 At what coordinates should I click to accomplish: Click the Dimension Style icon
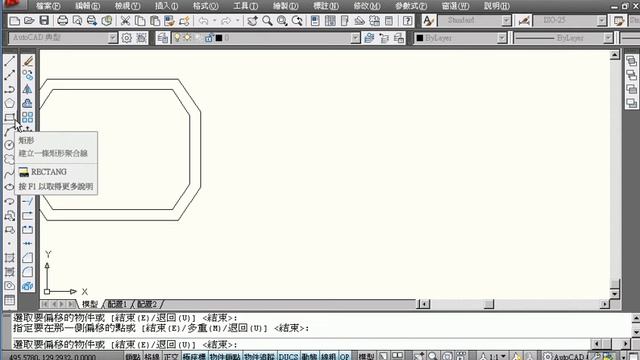pos(524,21)
